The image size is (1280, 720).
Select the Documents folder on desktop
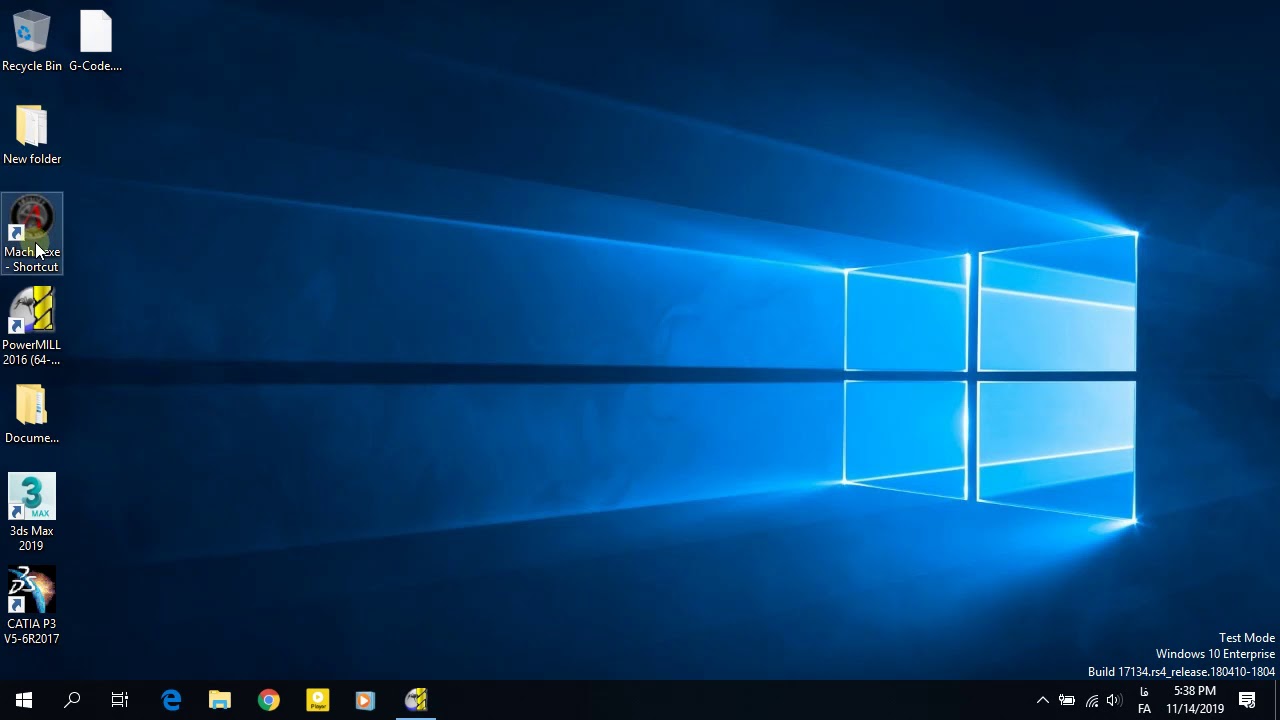pyautogui.click(x=32, y=414)
